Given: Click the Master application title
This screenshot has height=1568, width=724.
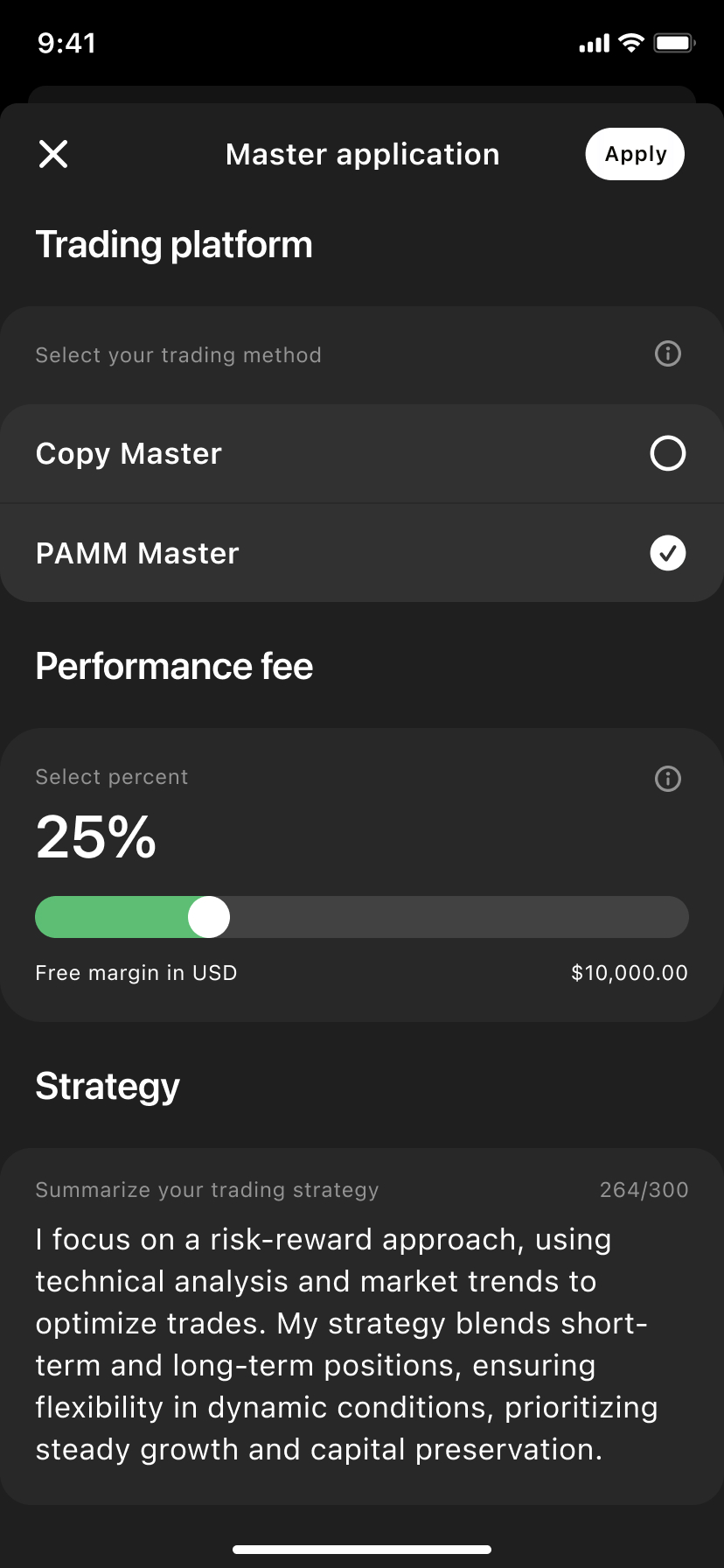Looking at the screenshot, I should tap(362, 154).
